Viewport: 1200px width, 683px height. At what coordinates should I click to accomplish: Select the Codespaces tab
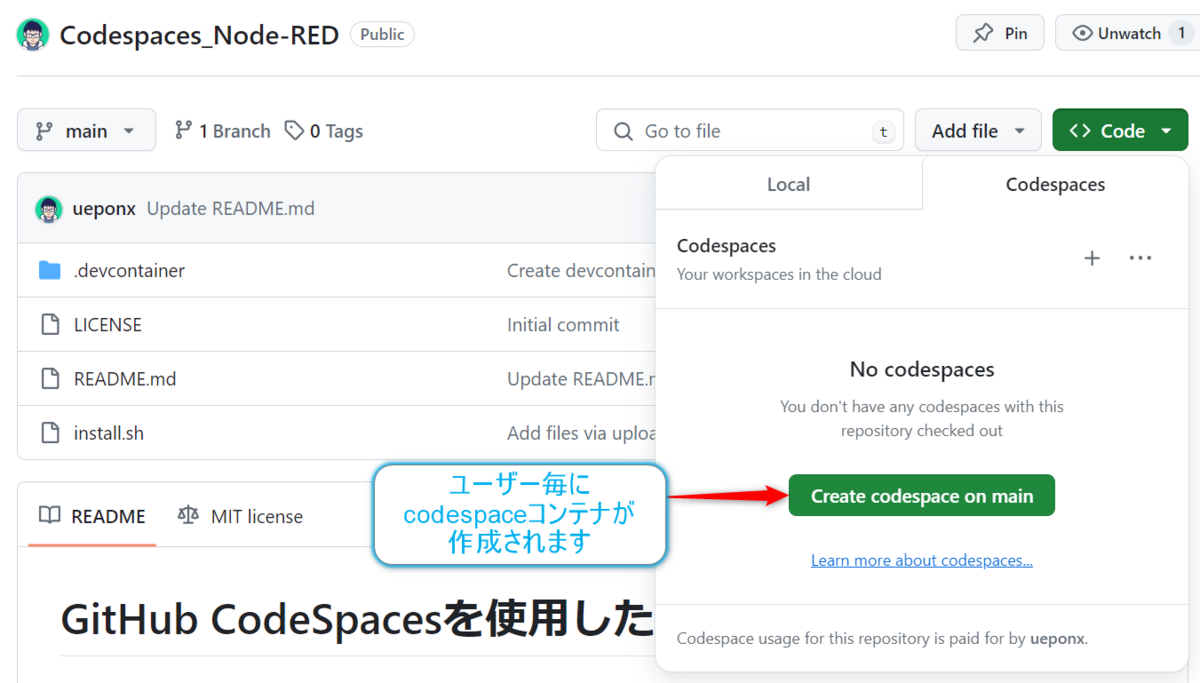click(x=1055, y=184)
